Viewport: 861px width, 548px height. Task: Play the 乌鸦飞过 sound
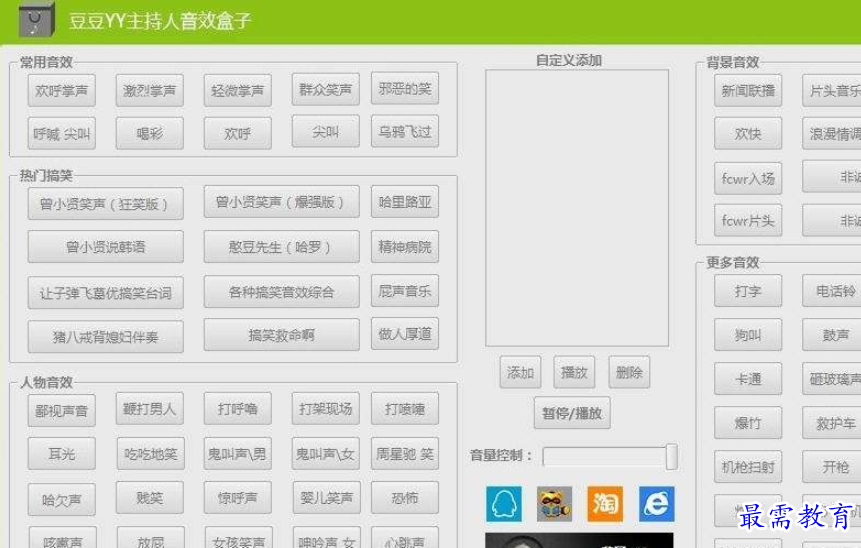point(405,131)
